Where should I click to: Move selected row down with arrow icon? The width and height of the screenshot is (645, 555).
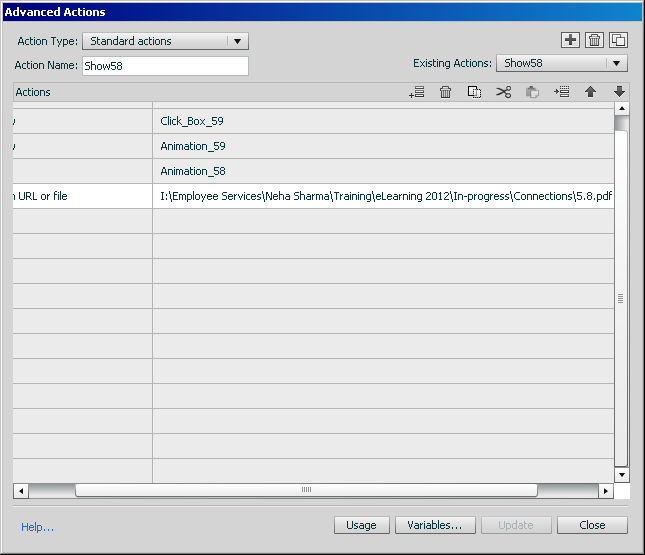click(x=619, y=92)
